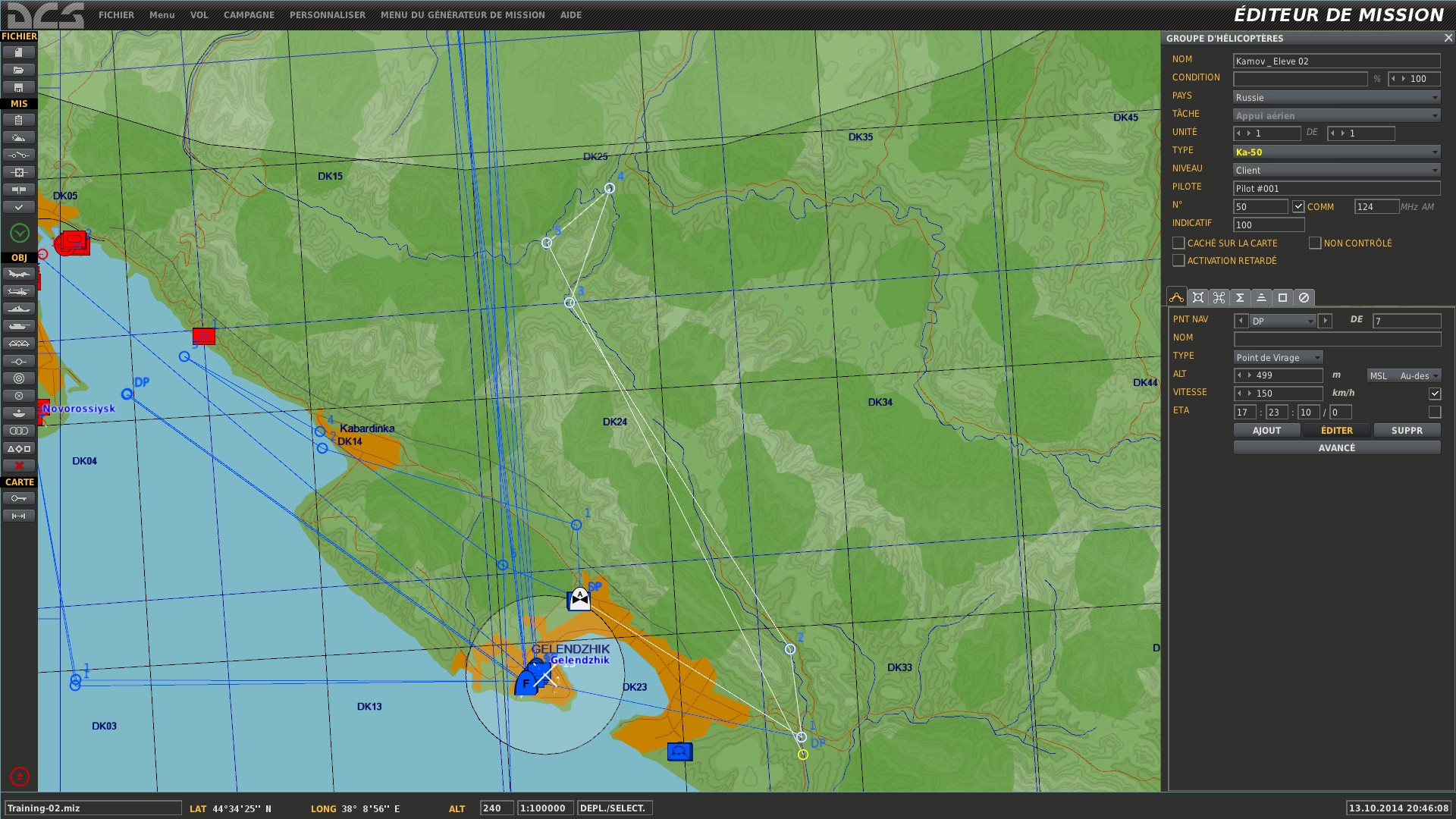The height and width of the screenshot is (819, 1456).
Task: Switch to the route waypoints tab
Action: pos(1176,297)
